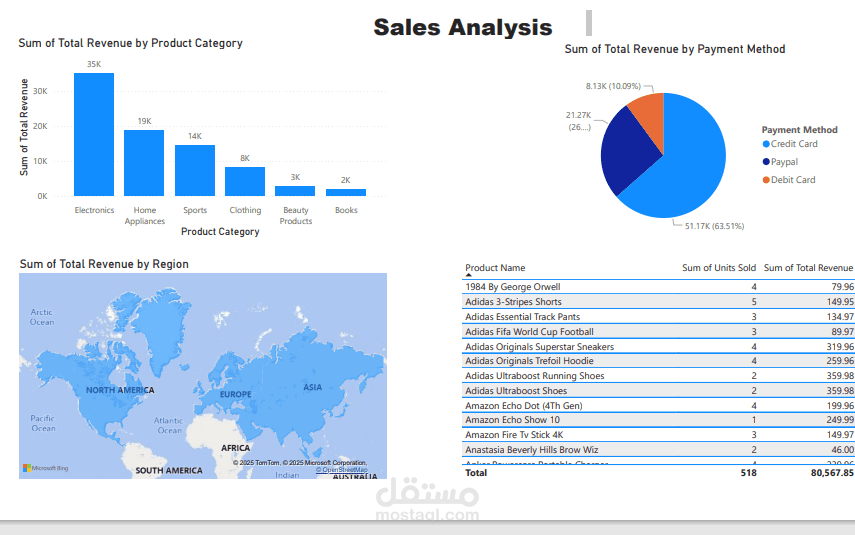This screenshot has width=855, height=535.
Task: Click the Product Category axis title
Action: (x=220, y=232)
